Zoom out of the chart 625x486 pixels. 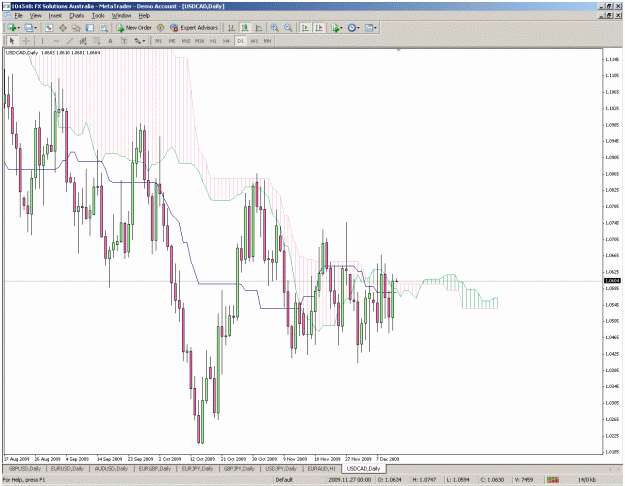(x=288, y=28)
